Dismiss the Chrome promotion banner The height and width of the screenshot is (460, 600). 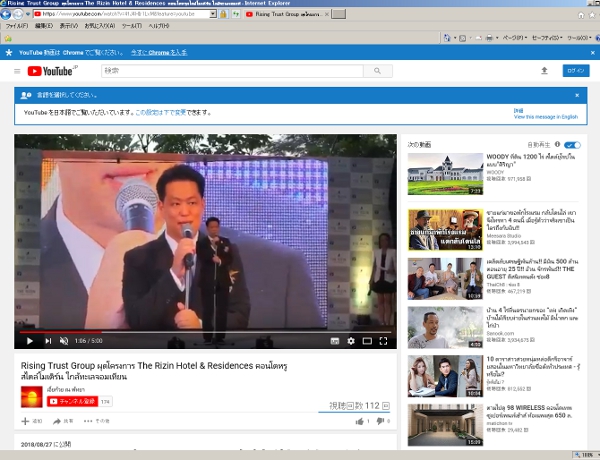pos(593,53)
